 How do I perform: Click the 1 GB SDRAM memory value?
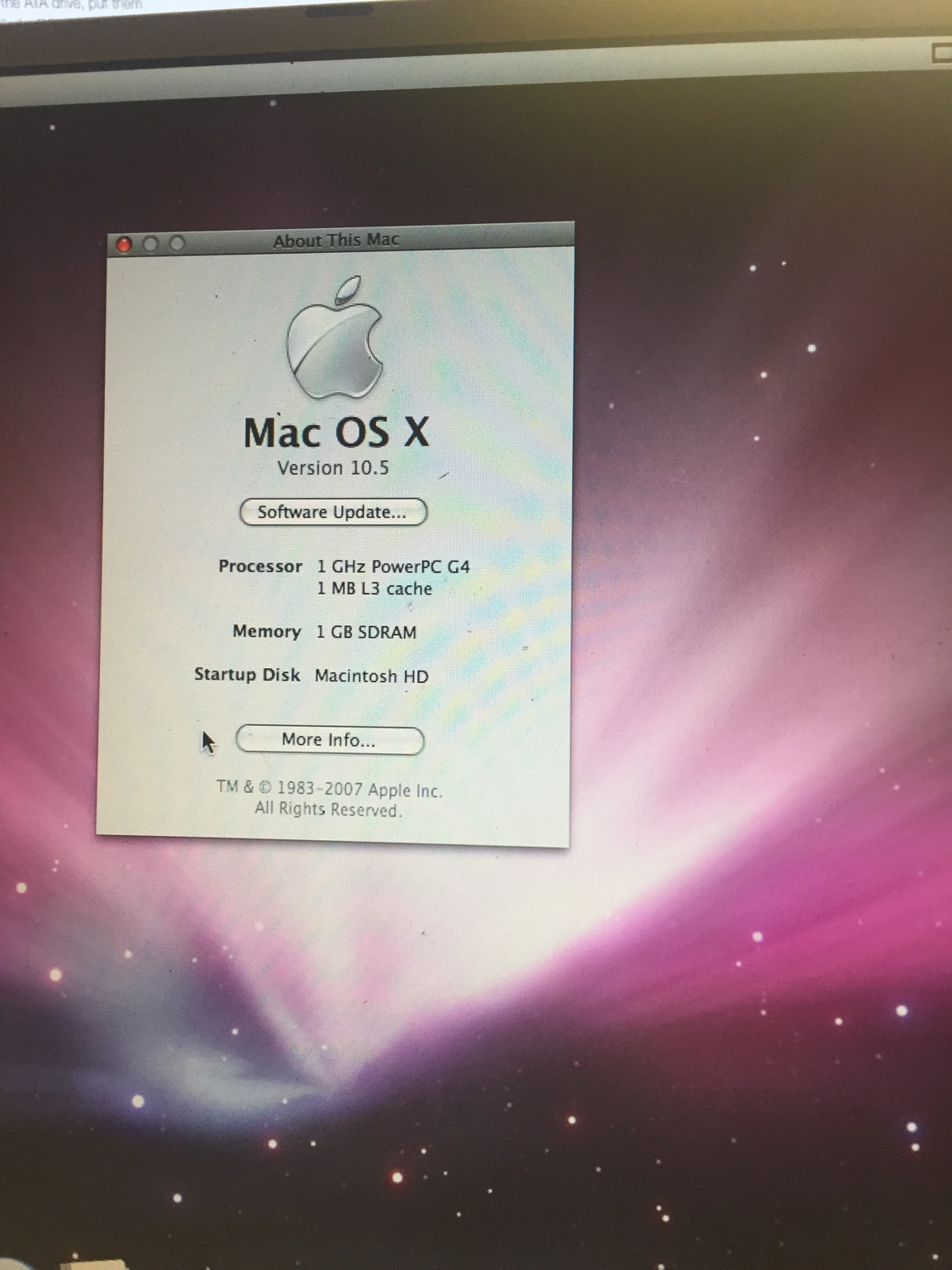pos(366,633)
